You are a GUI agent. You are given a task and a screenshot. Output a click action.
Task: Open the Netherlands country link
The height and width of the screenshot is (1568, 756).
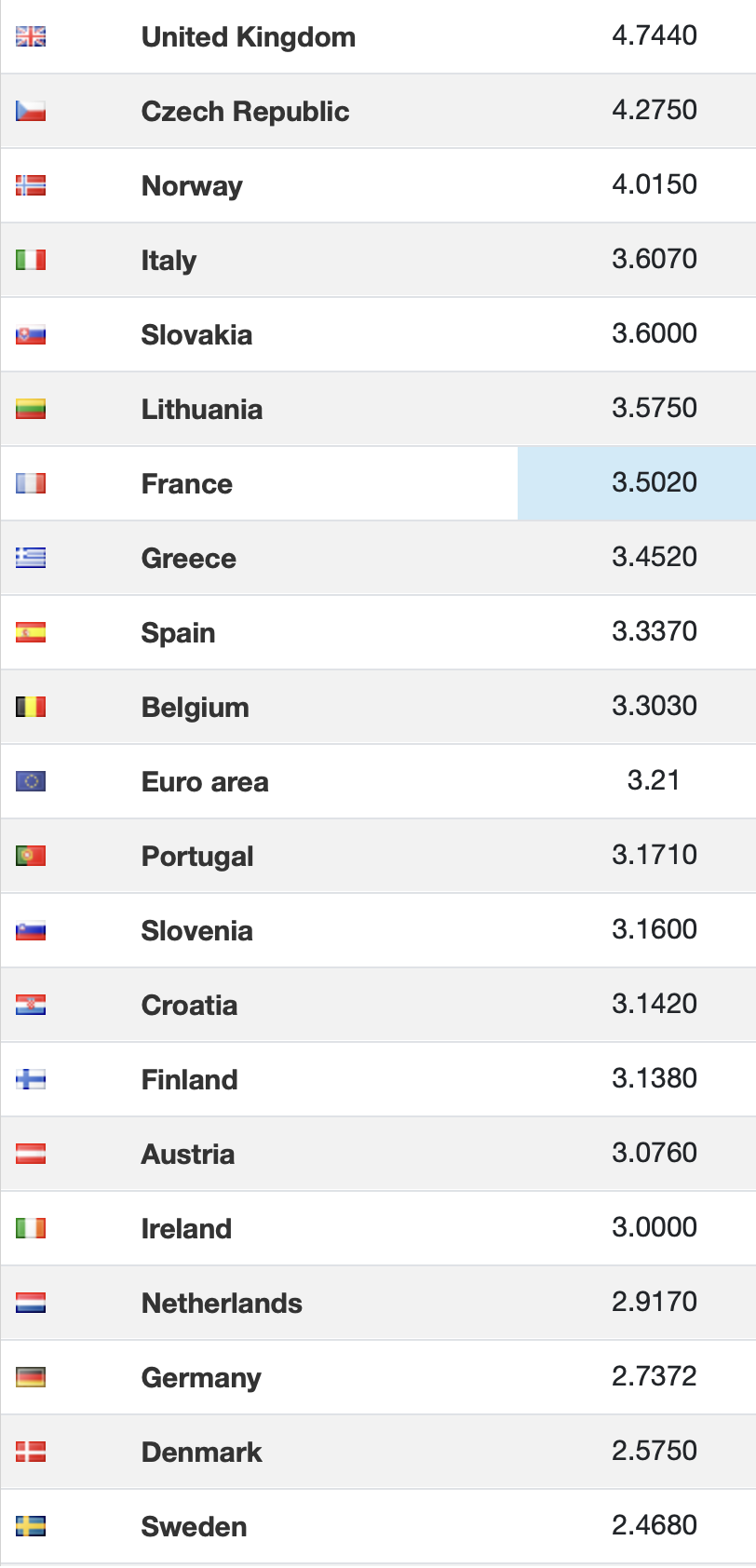(222, 1303)
